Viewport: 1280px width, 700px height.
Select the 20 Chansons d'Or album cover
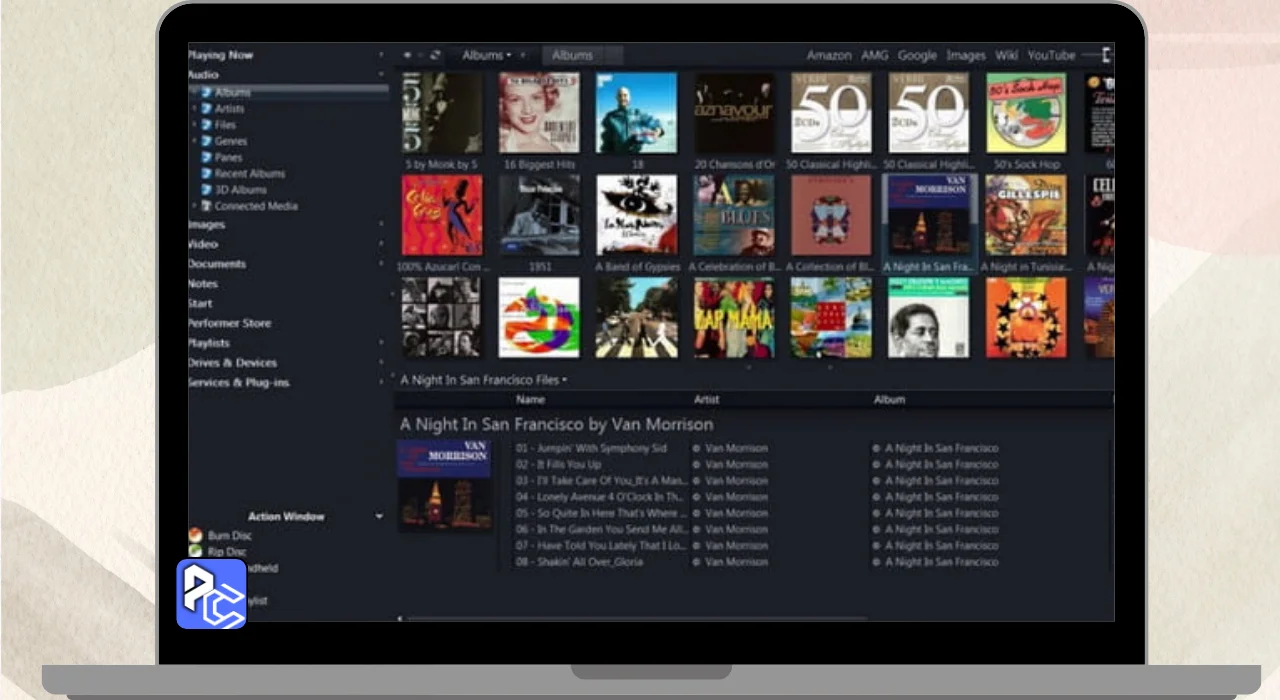[734, 113]
